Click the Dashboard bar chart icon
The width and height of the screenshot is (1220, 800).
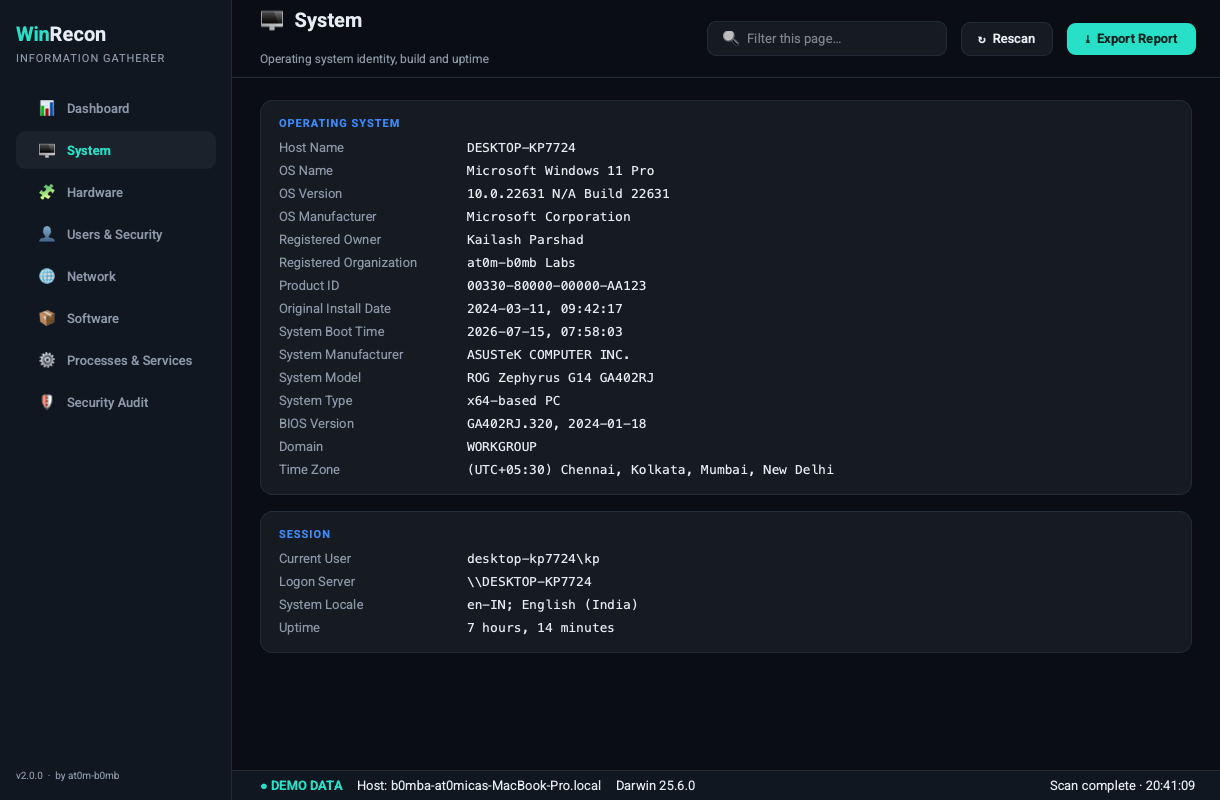(x=47, y=108)
